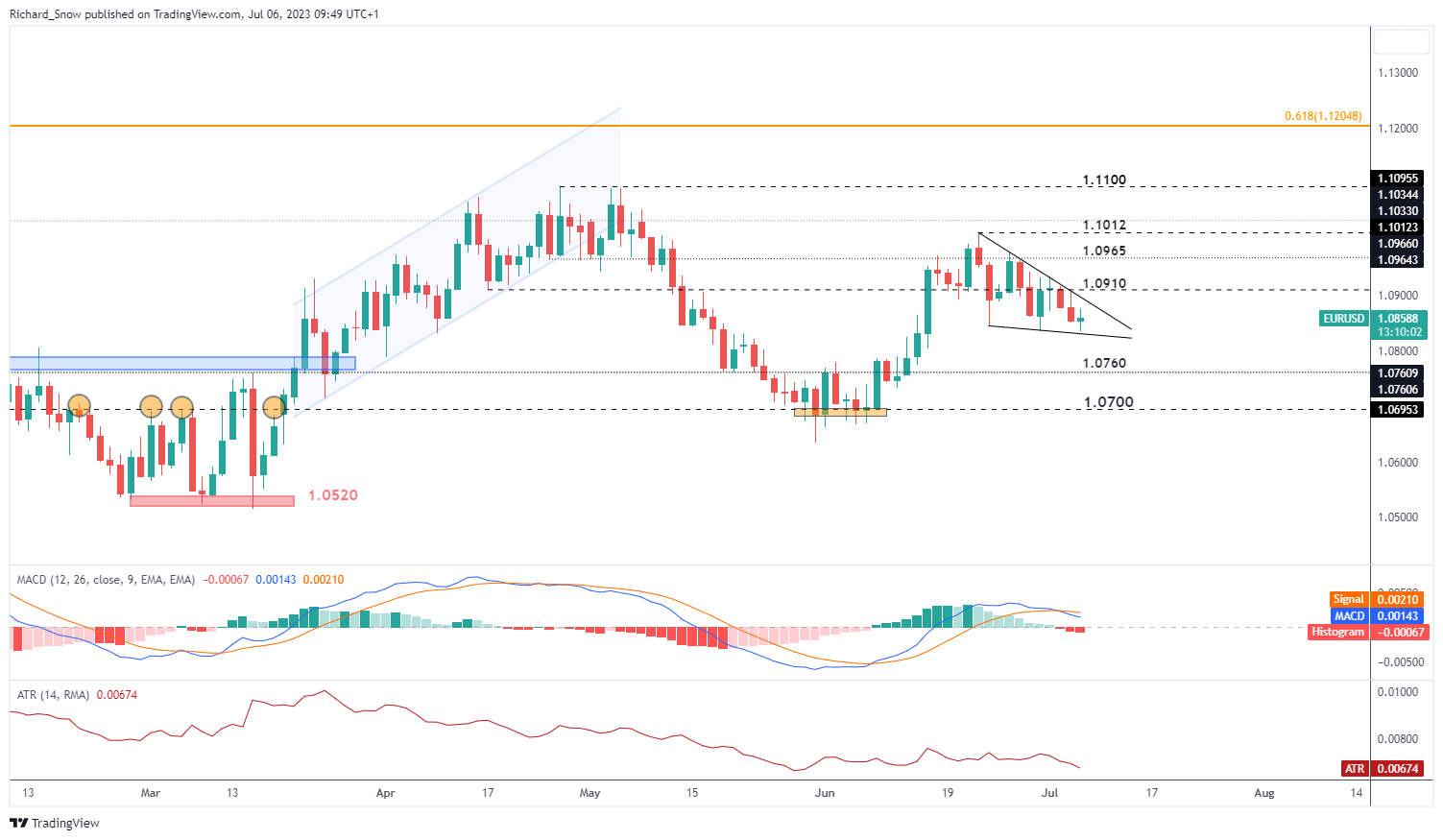Image resolution: width=1443 pixels, height=840 pixels.
Task: Click the Mar label on time axis
Action: [x=151, y=793]
